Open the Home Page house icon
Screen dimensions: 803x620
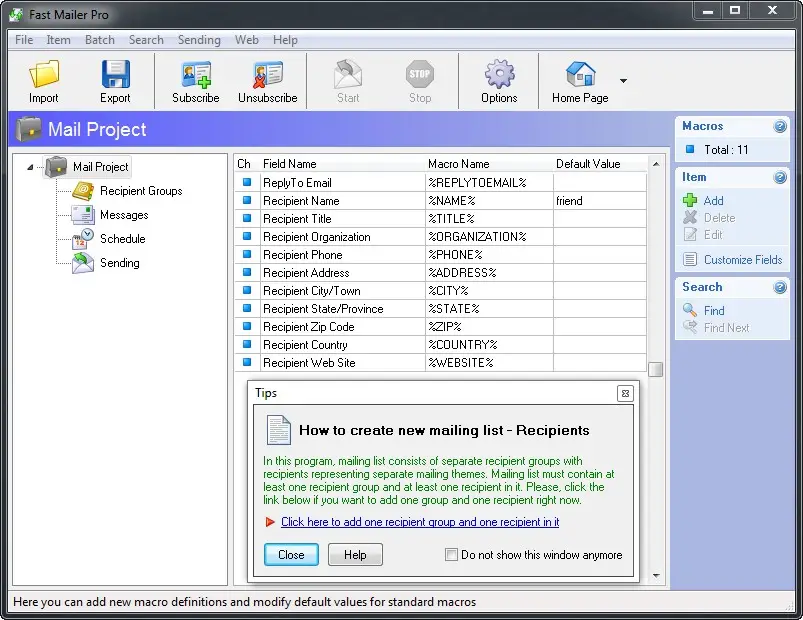point(580,74)
